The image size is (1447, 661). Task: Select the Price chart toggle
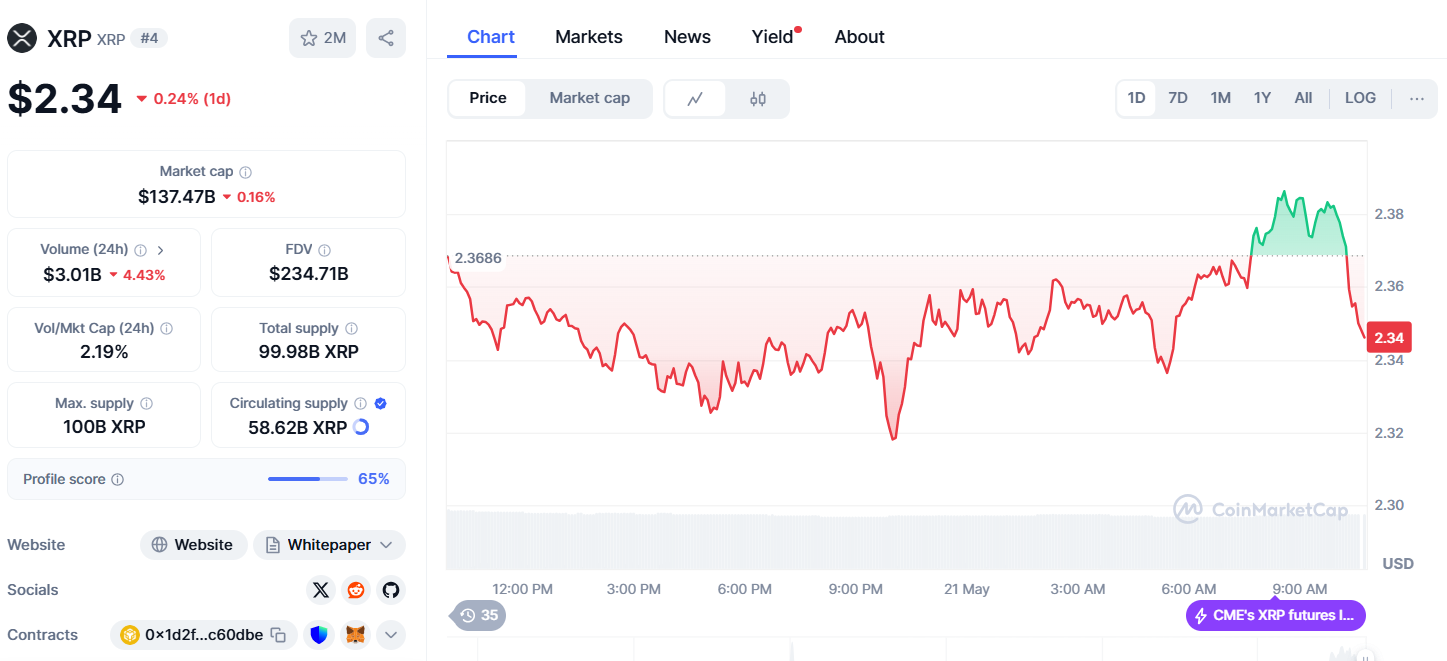coord(488,98)
